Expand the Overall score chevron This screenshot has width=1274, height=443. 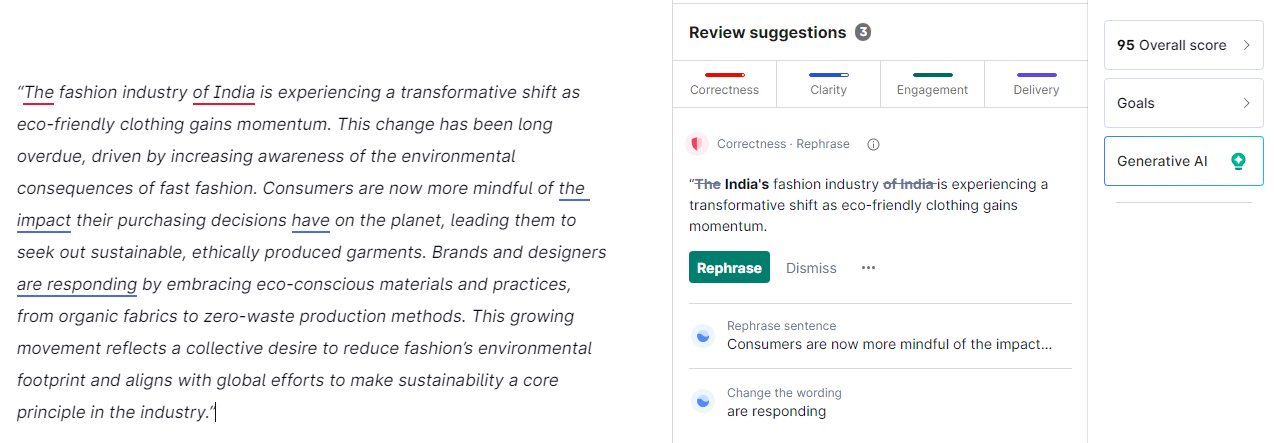1247,45
